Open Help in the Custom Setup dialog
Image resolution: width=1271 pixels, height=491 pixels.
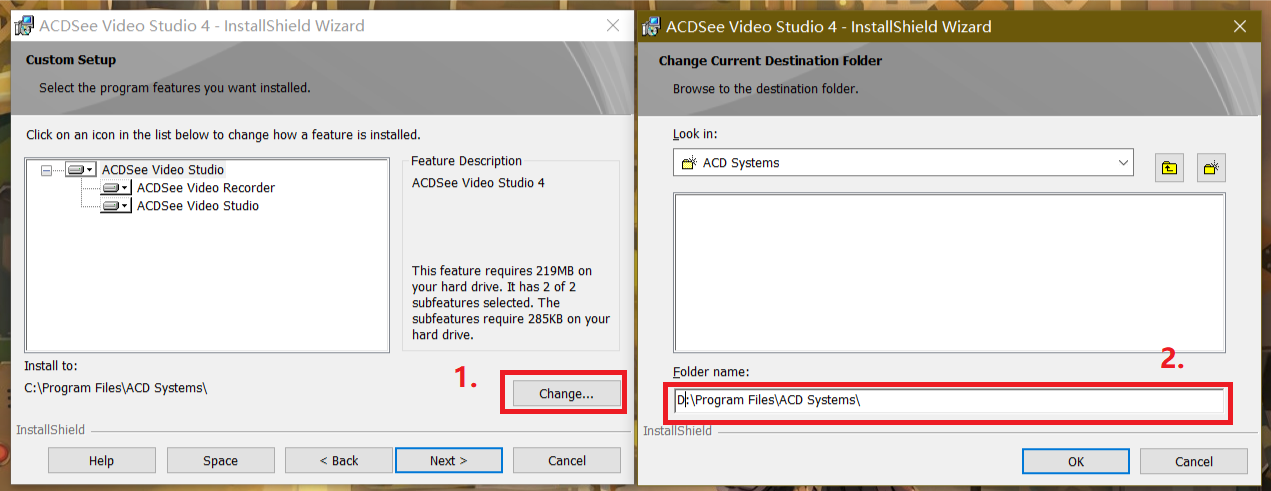(x=101, y=461)
